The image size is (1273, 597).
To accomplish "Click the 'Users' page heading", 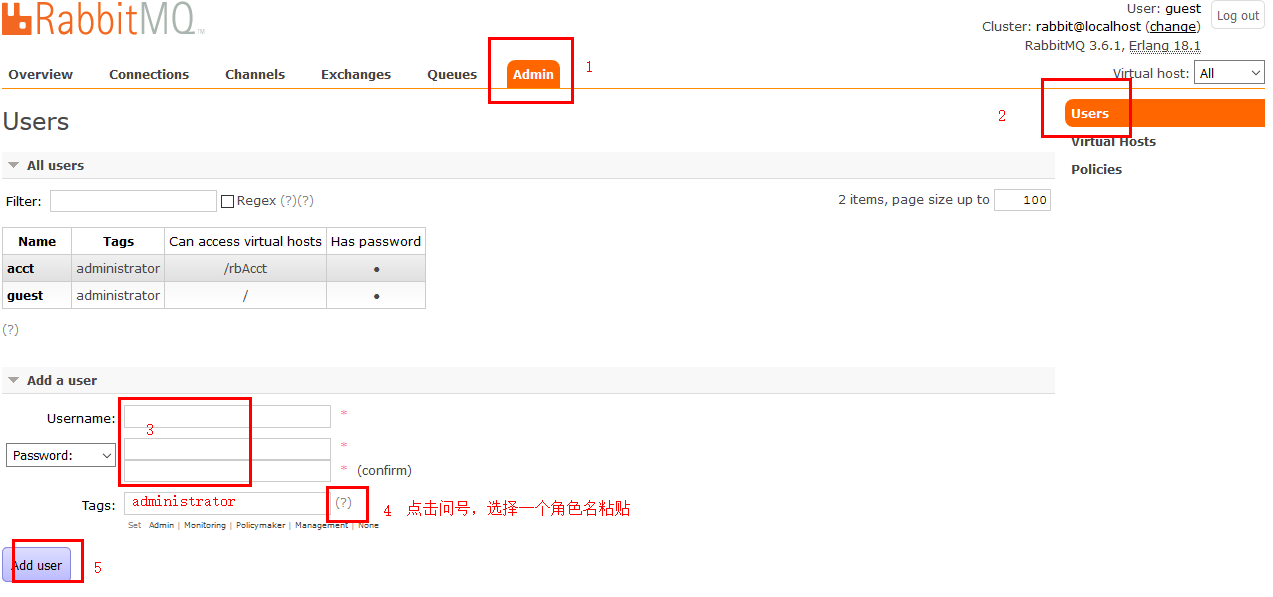I will click(36, 122).
